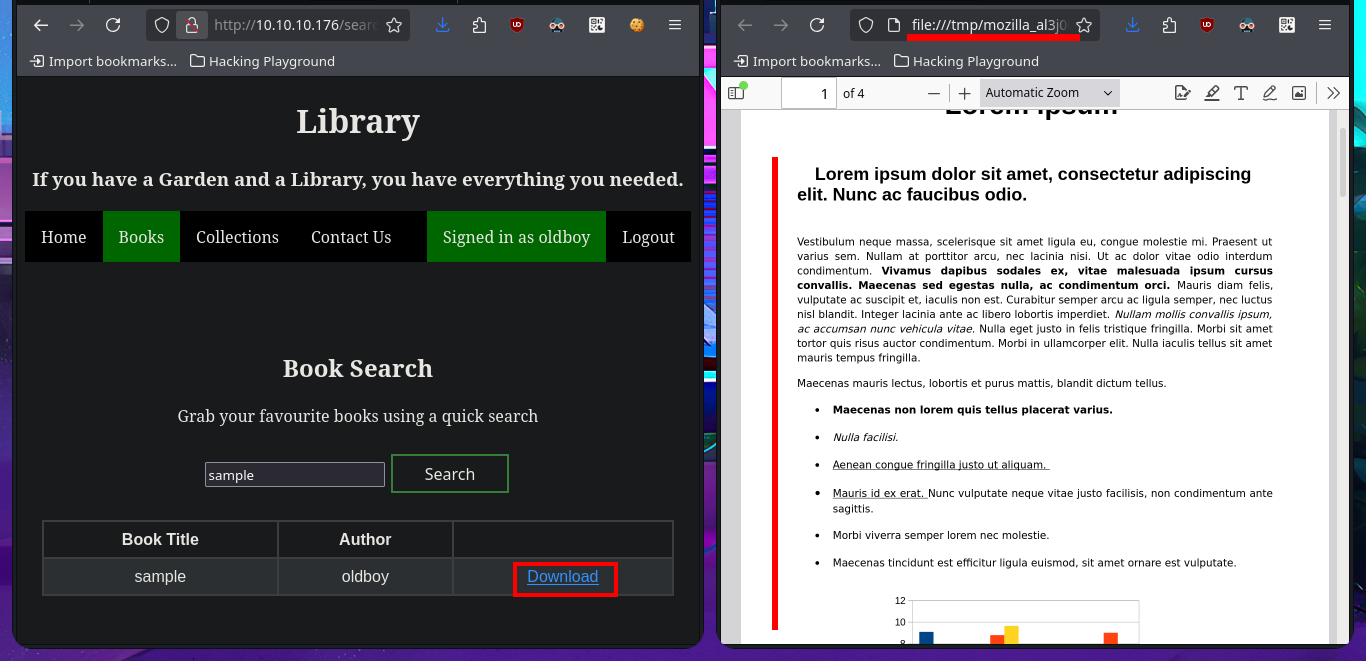Click 'of 4' page count text
The height and width of the screenshot is (661, 1366).
854,93
